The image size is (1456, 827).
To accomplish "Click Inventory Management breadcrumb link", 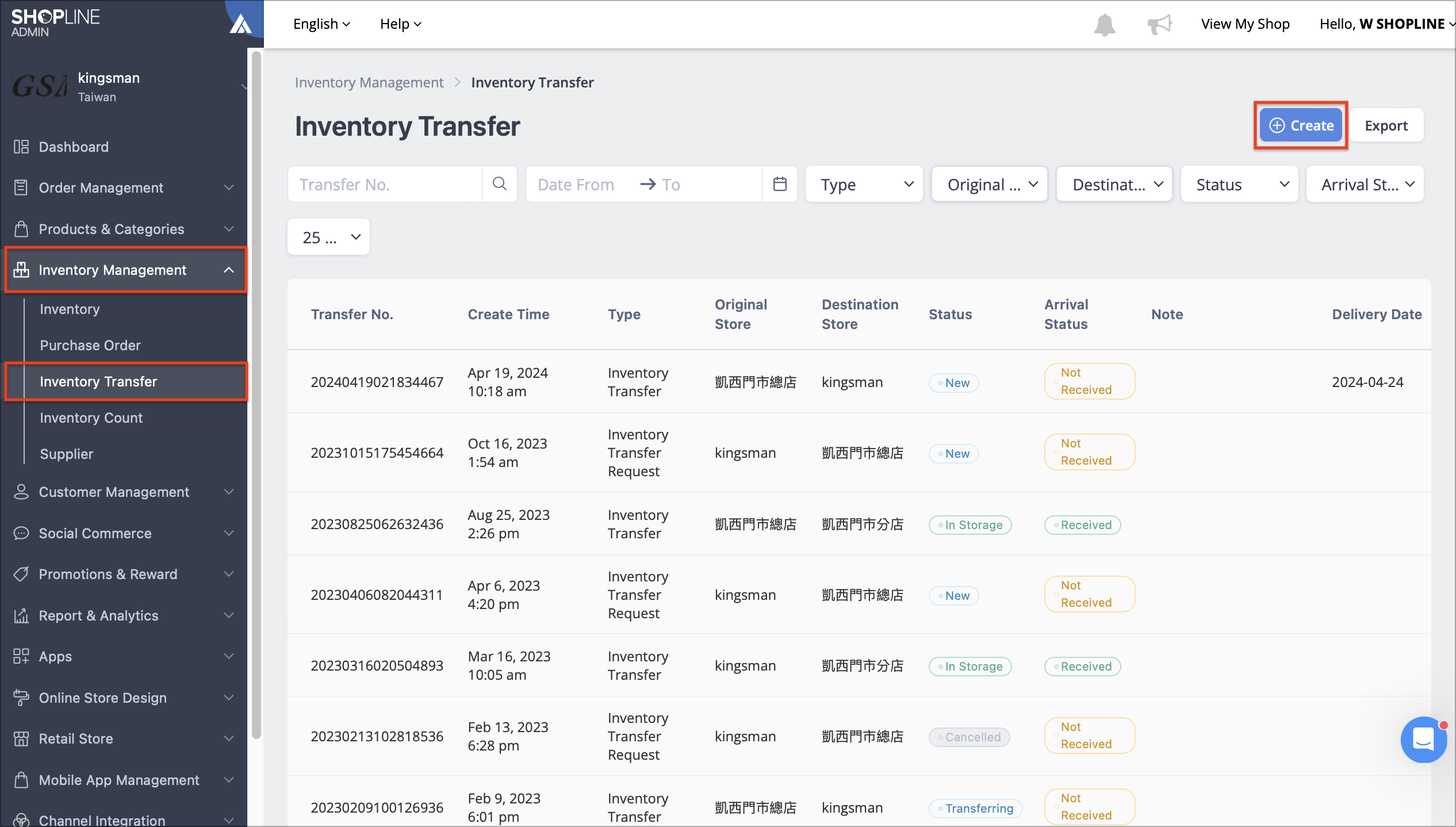I will [369, 82].
